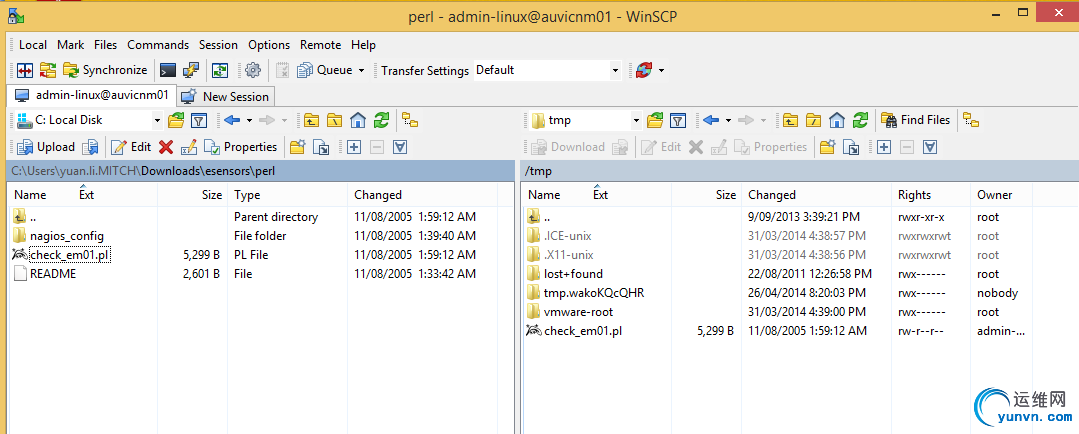Open the Local menu
Image resolution: width=1079 pixels, height=434 pixels.
point(33,45)
